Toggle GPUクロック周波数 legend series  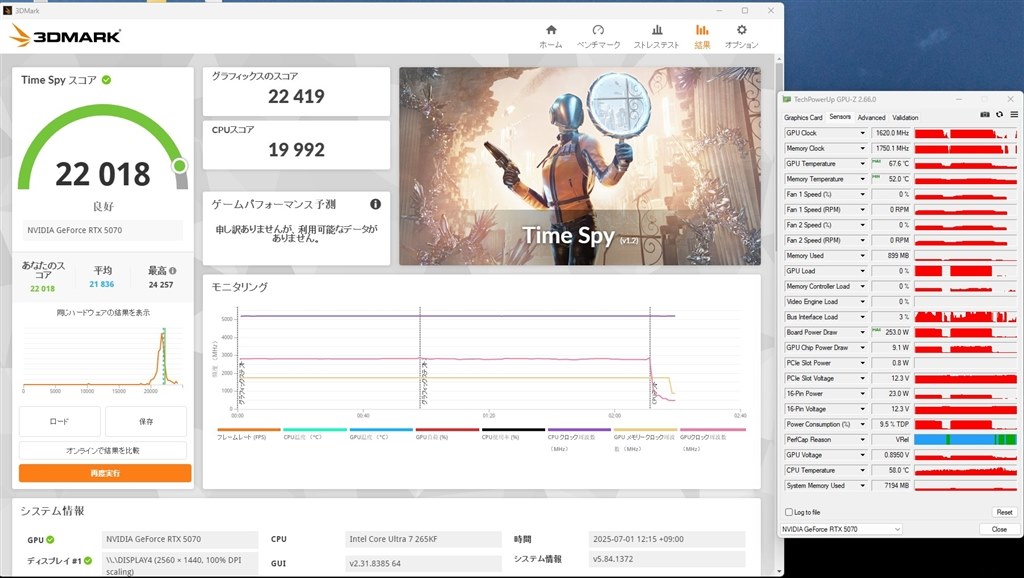712,440
